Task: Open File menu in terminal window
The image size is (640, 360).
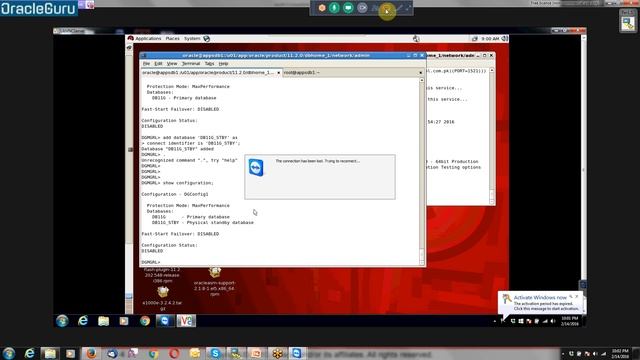Action: (x=146, y=64)
